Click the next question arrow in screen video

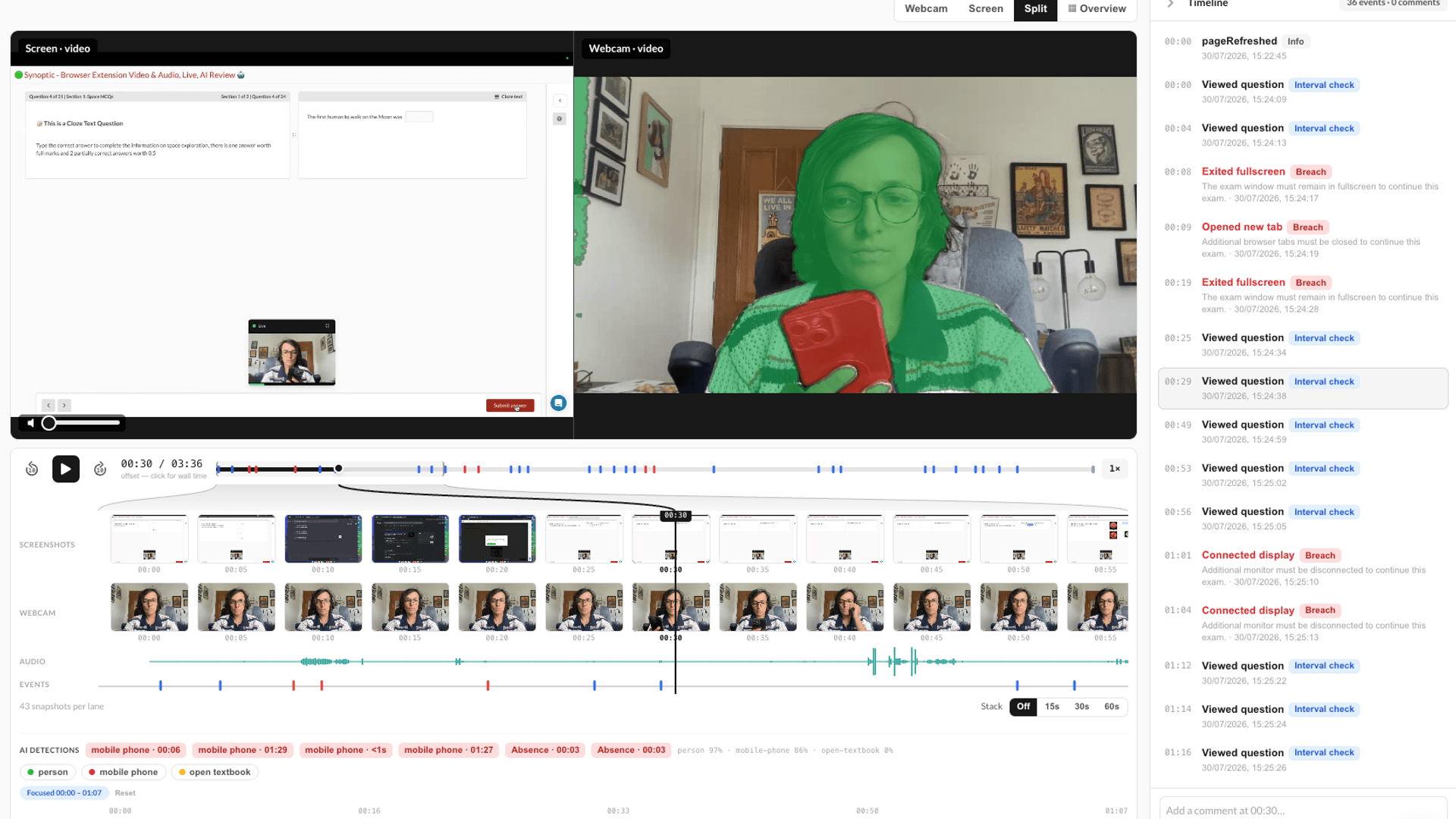(64, 405)
